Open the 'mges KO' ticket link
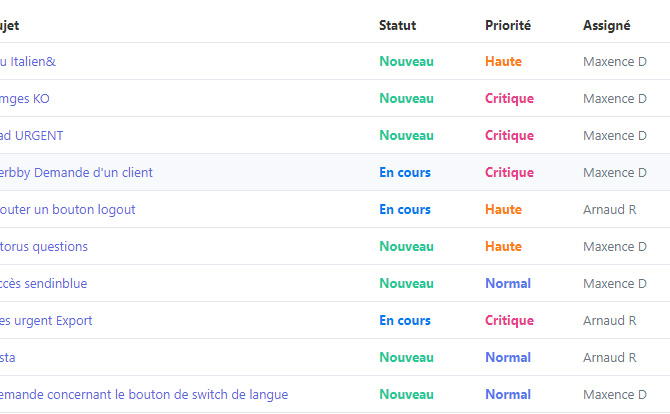670x414 pixels. pyautogui.click(x=25, y=99)
